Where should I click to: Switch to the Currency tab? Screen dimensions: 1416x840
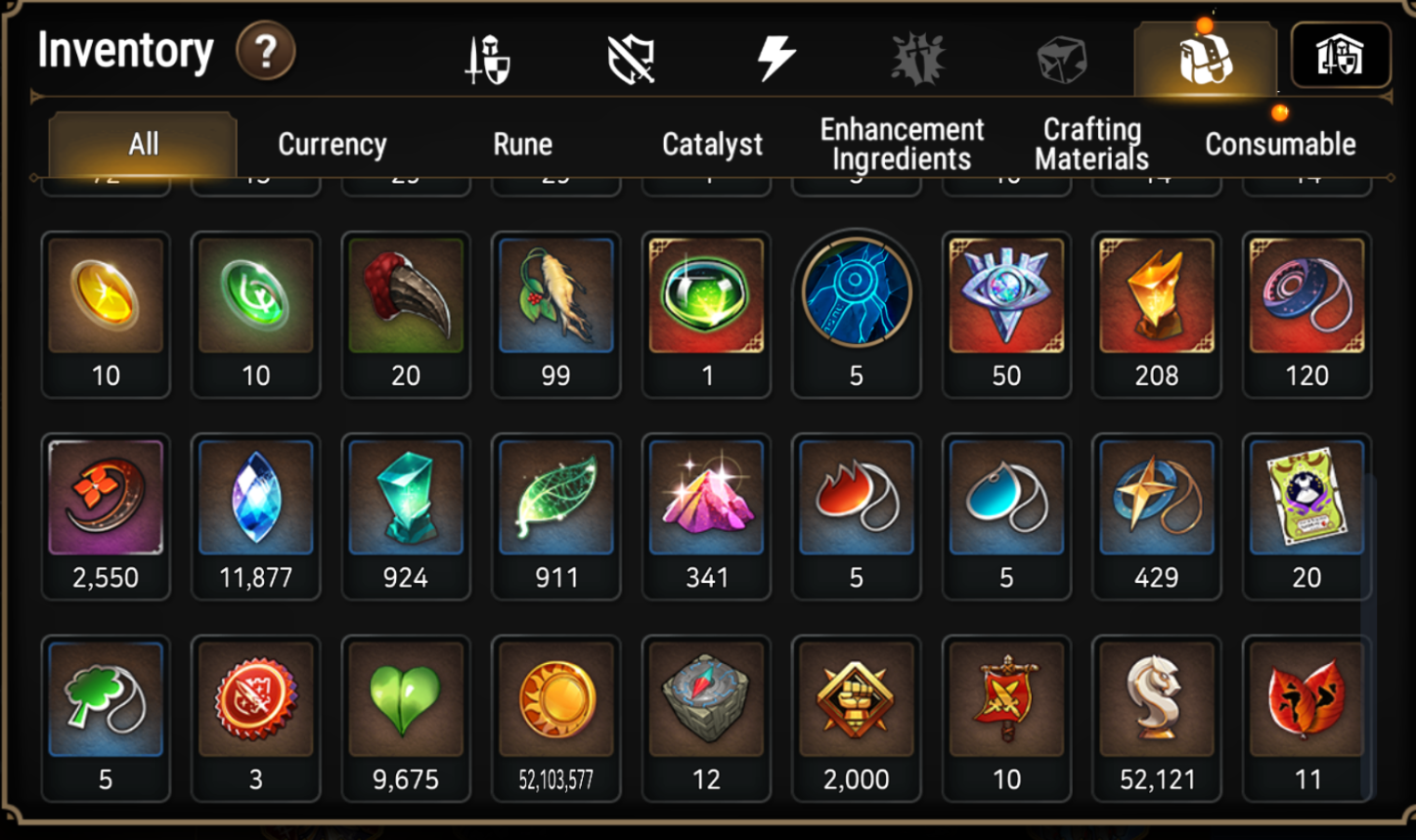pyautogui.click(x=332, y=145)
